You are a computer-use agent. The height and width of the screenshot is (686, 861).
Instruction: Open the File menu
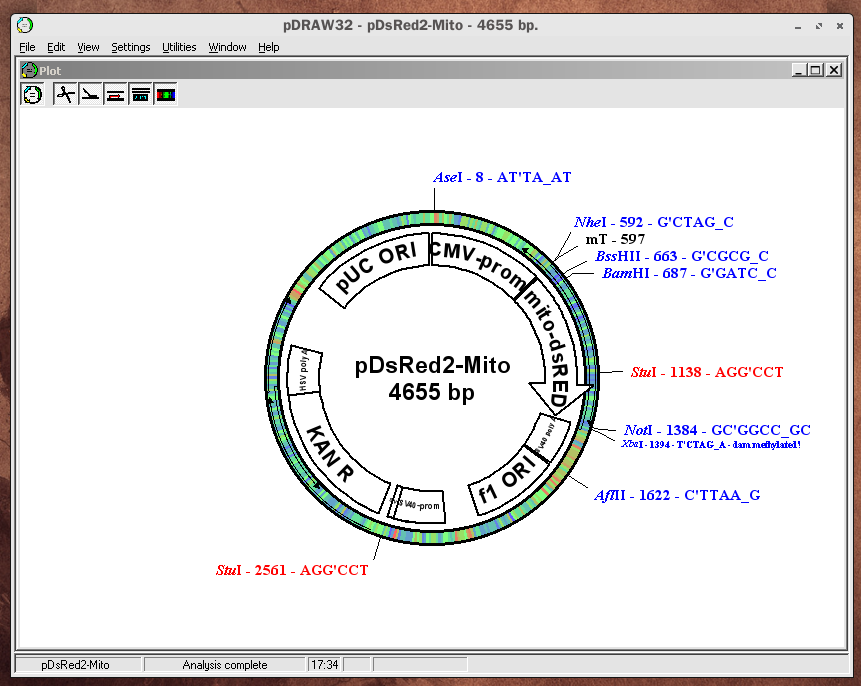click(x=27, y=46)
